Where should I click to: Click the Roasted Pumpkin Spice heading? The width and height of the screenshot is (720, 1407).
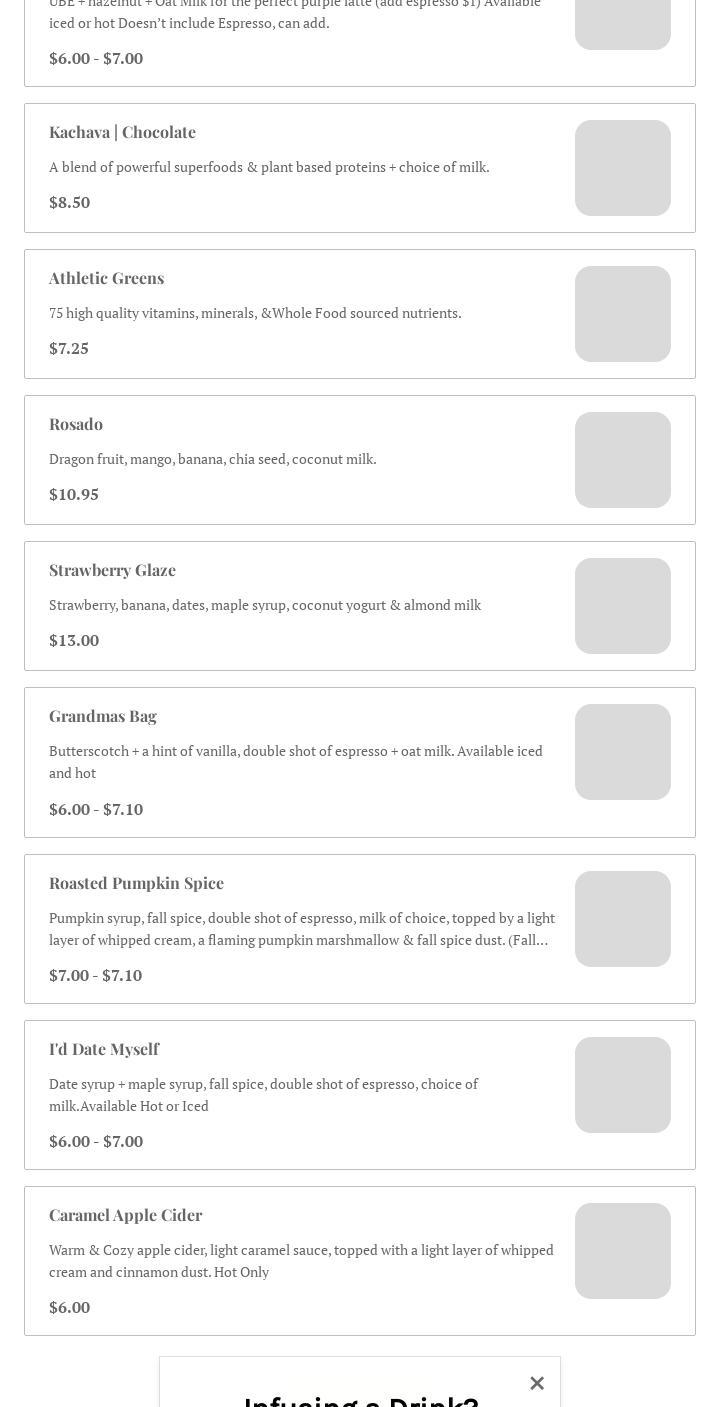click(x=136, y=883)
